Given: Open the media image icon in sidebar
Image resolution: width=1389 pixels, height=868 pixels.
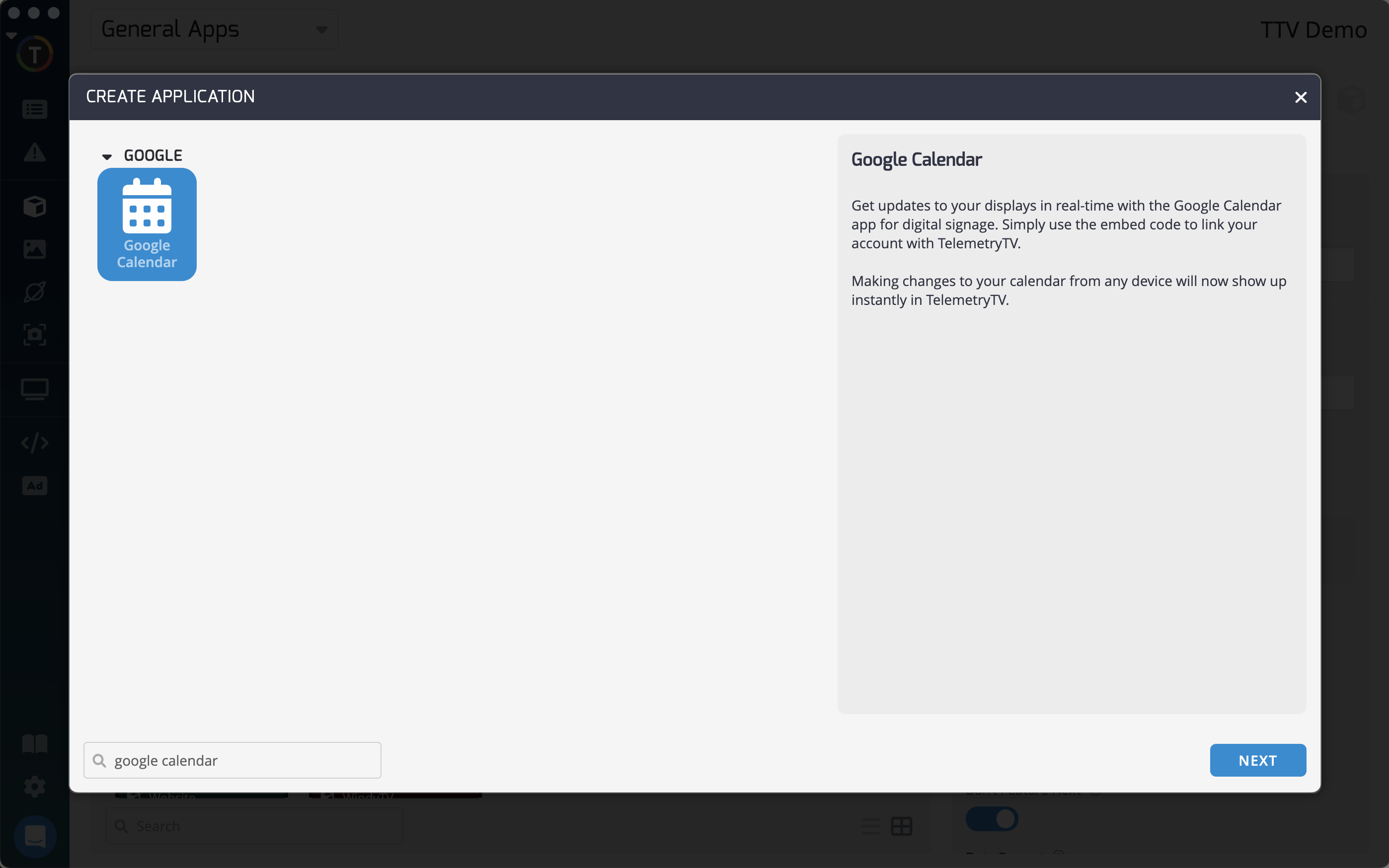Looking at the screenshot, I should pyautogui.click(x=34, y=249).
